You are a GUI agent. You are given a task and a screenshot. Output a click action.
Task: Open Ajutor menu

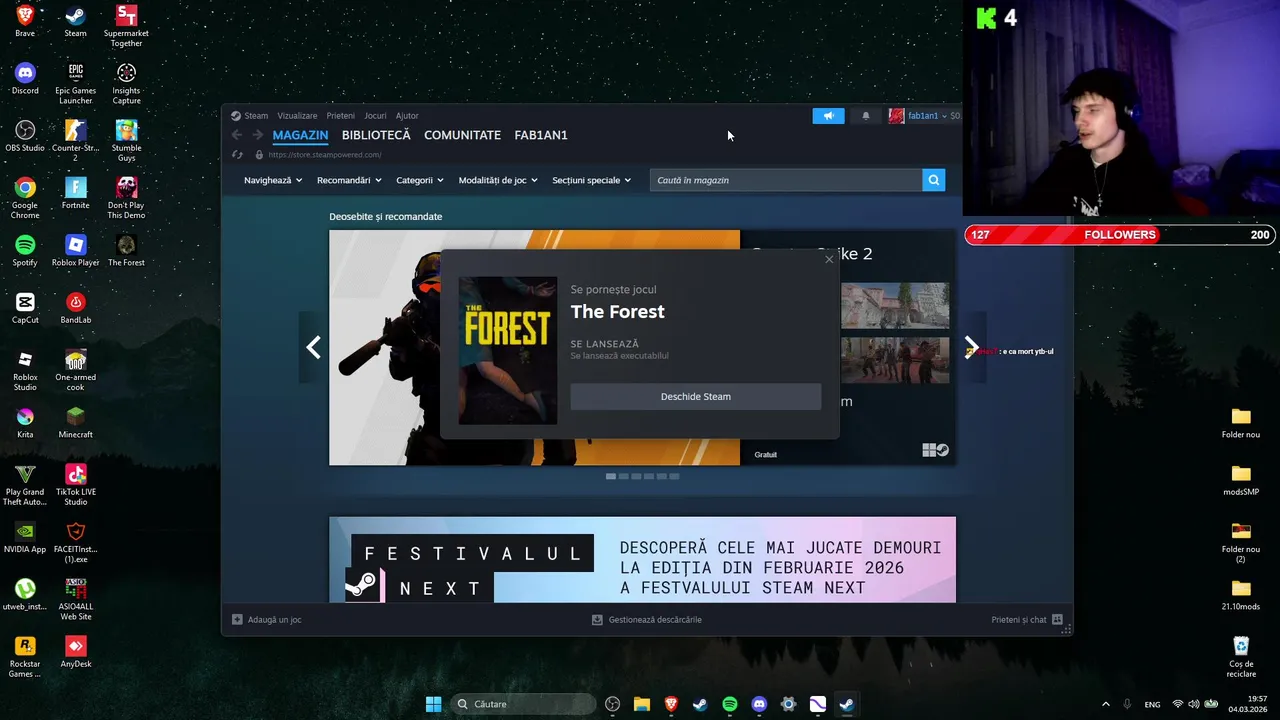pos(407,116)
